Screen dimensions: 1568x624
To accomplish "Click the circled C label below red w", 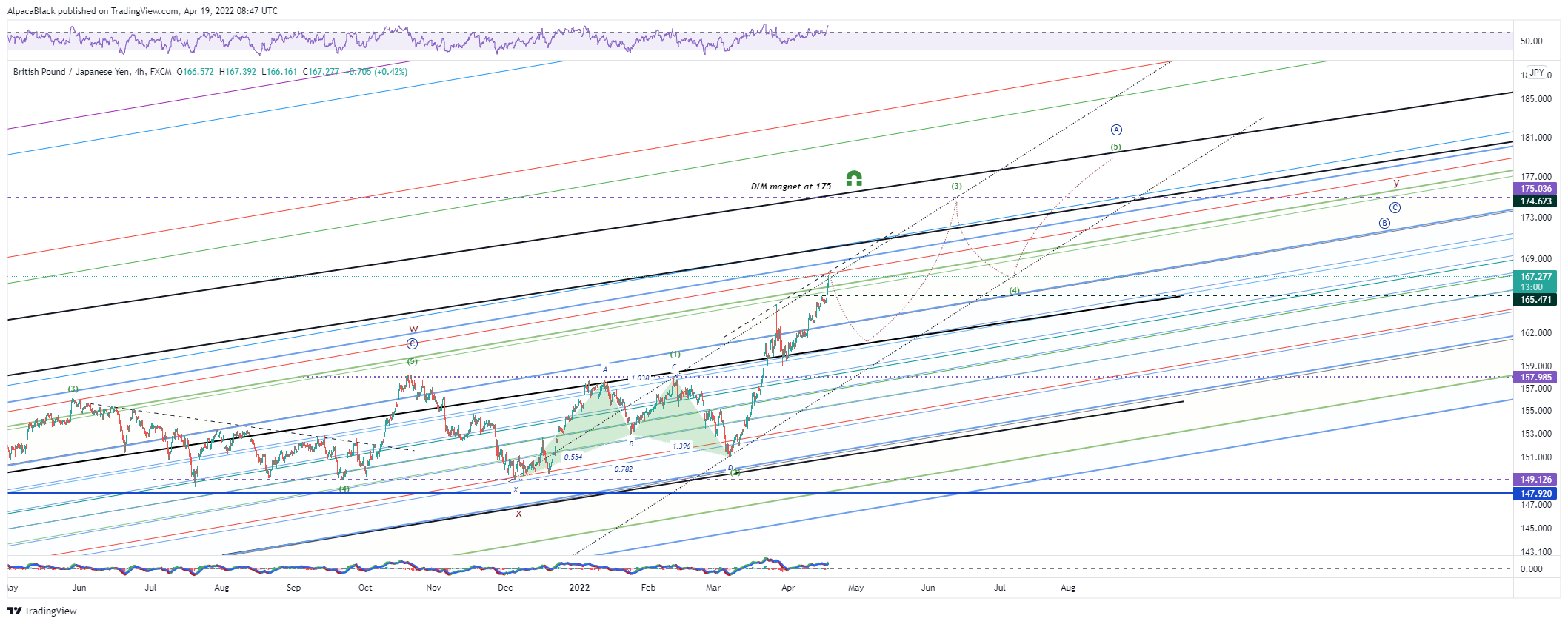I will tap(413, 344).
